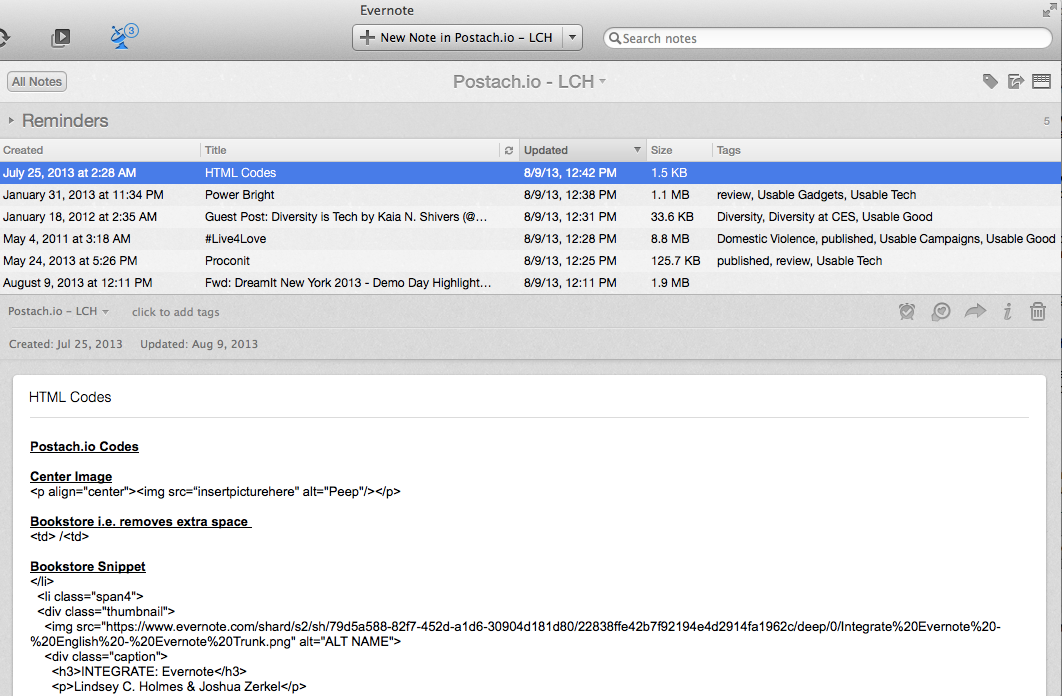Switch the note list view layout icon
Viewport: 1062px width, 696px height.
[1041, 82]
